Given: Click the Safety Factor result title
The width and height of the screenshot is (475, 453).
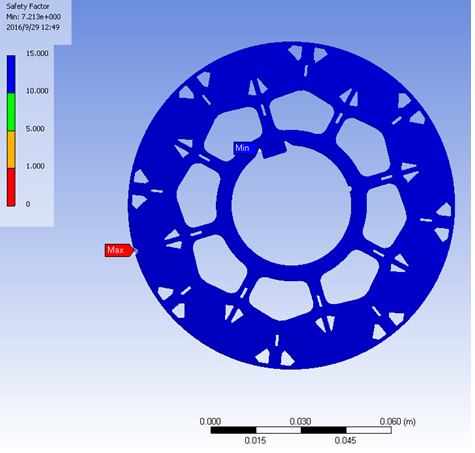Looking at the screenshot, I should [28, 6].
